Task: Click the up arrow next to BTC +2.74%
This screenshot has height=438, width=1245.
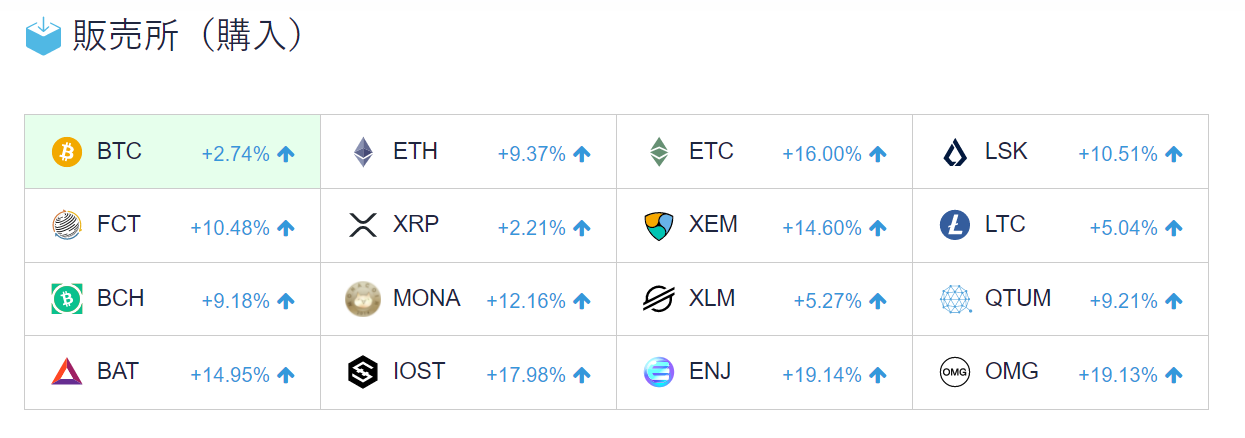Action: pyautogui.click(x=286, y=154)
